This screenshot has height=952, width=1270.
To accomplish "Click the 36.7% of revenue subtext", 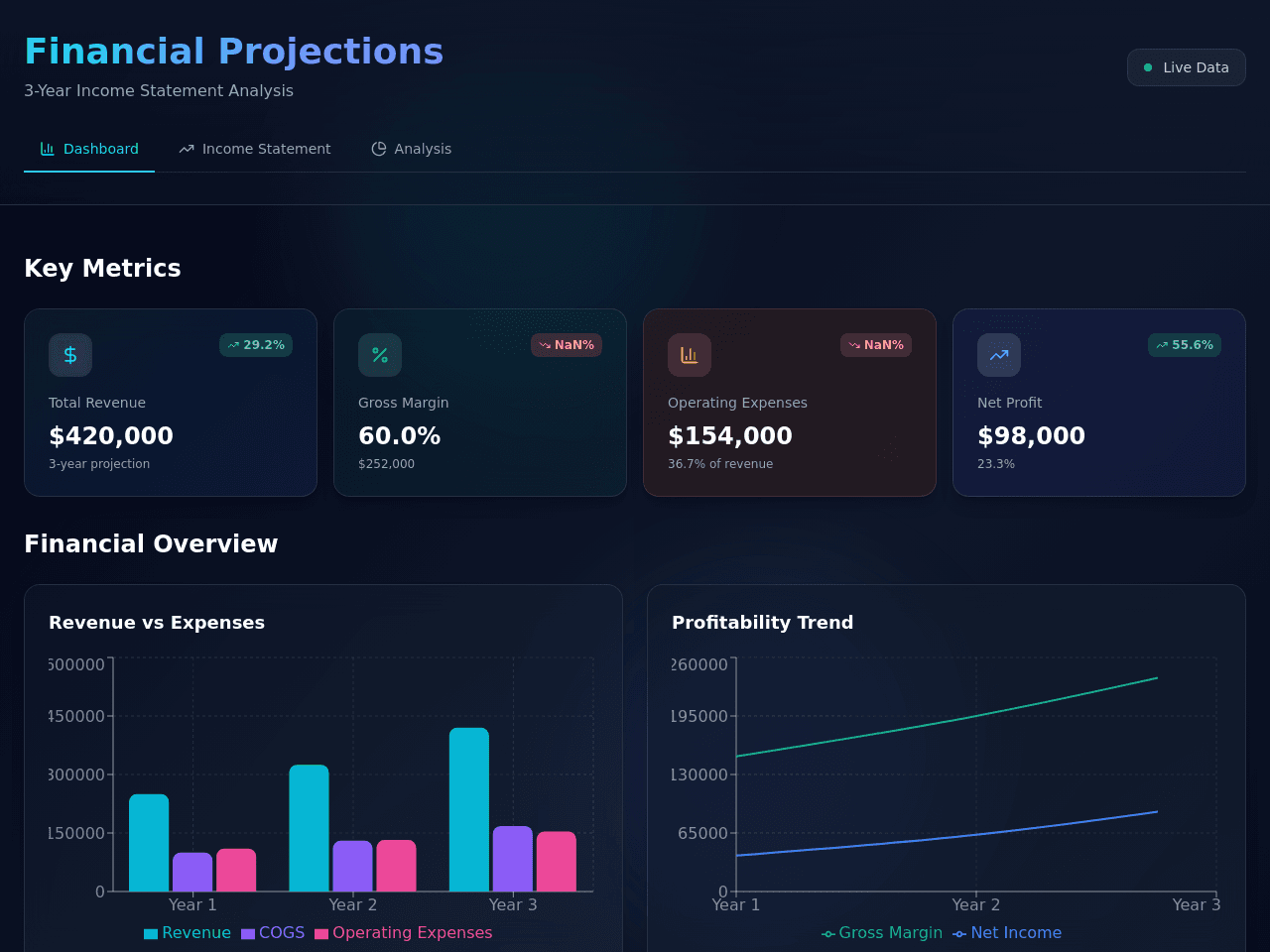I will pos(720,464).
